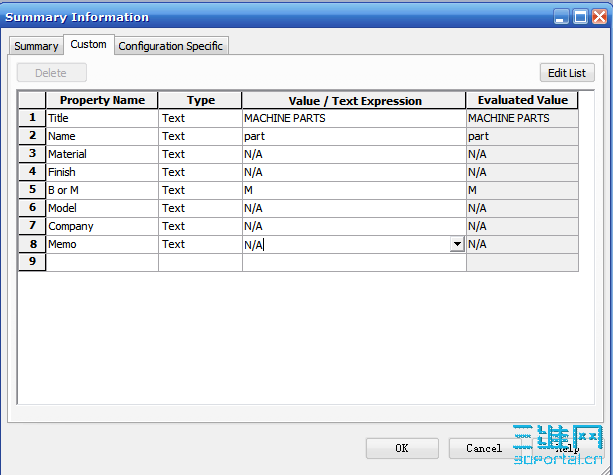Minimize the Summary Information window
Screen dimensions: 613x475
pyautogui.click(x=561, y=17)
